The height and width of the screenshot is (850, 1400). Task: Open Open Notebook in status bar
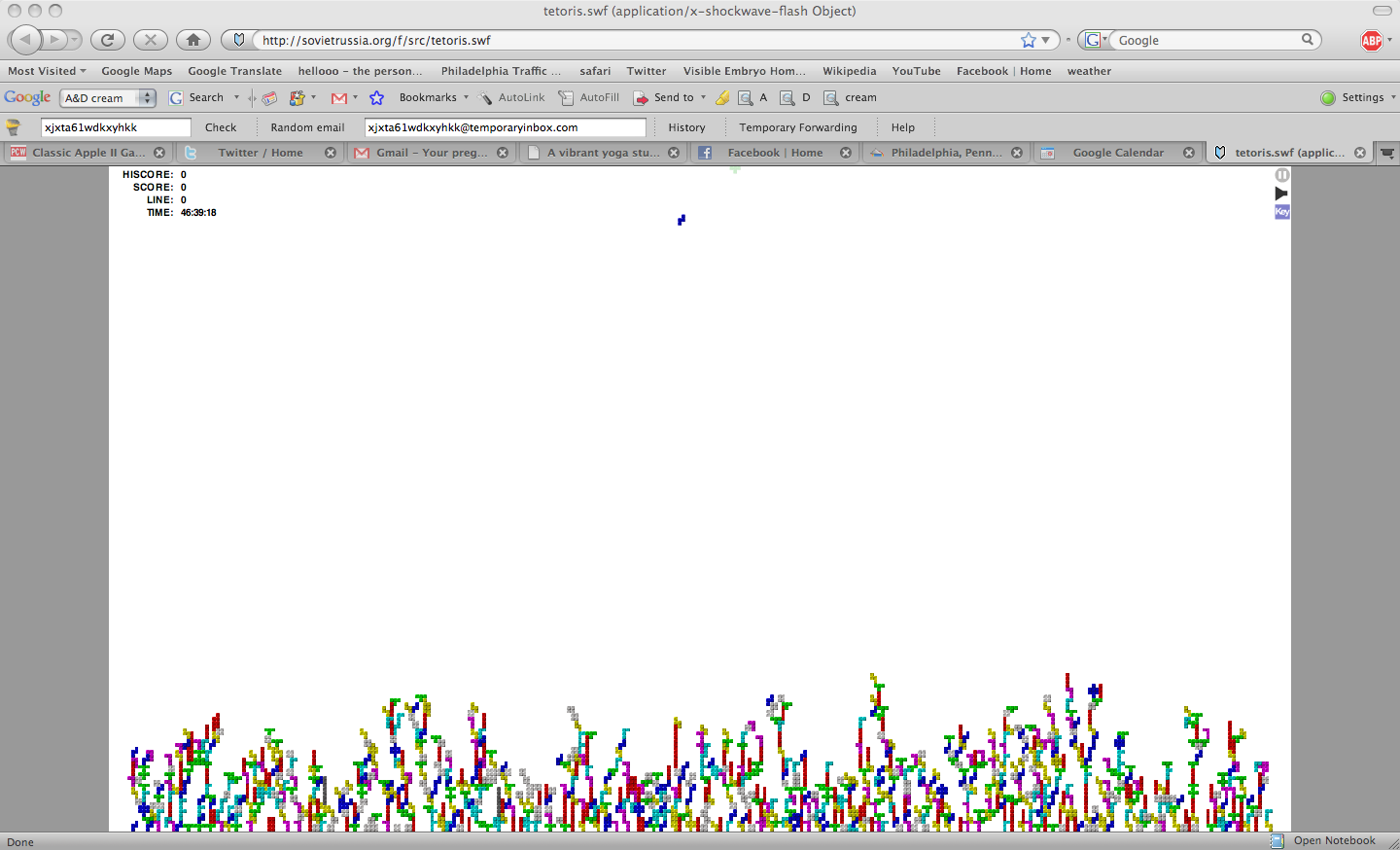pos(1333,841)
